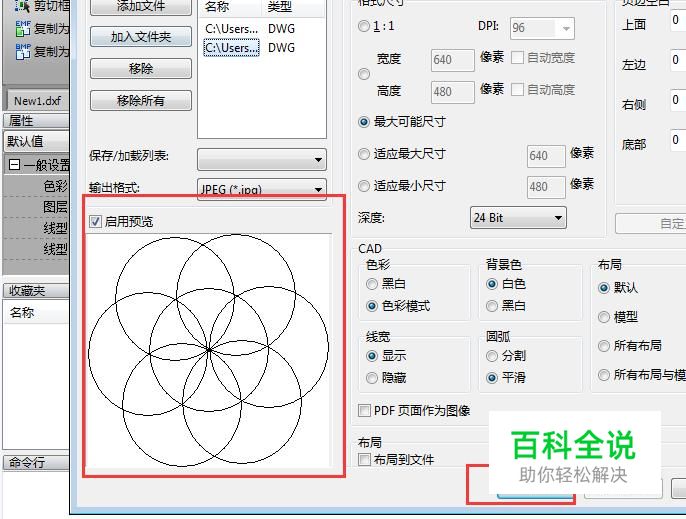Select 线宽 显示 radio button

pyautogui.click(x=371, y=356)
